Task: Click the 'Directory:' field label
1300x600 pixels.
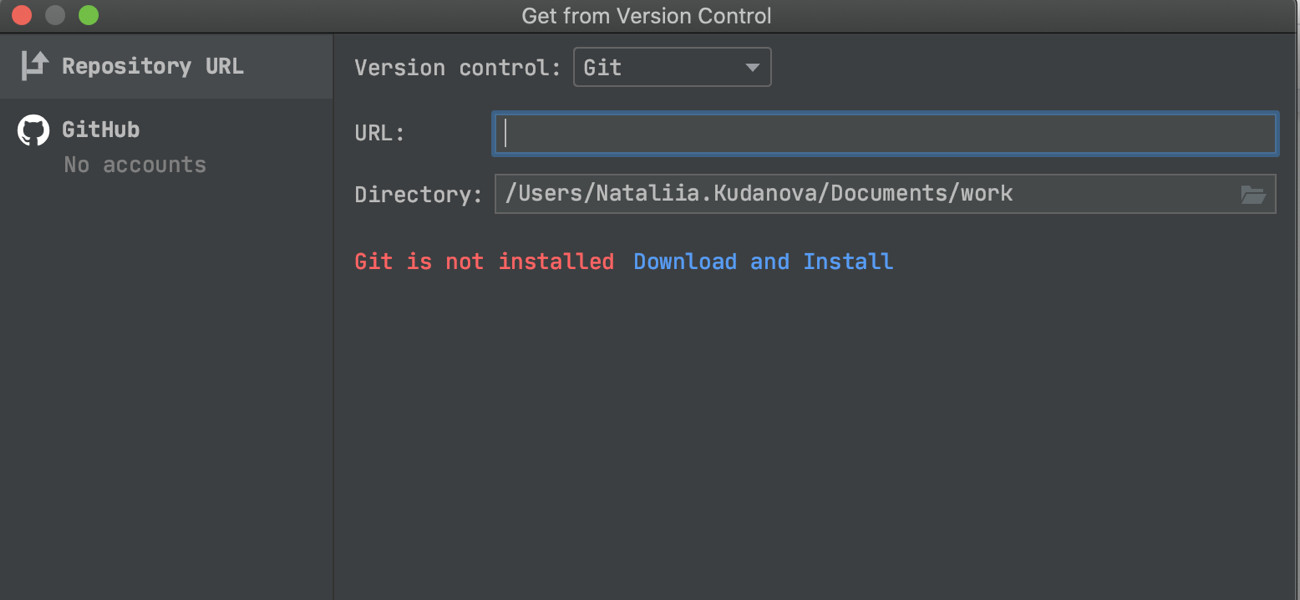Action: click(x=418, y=195)
